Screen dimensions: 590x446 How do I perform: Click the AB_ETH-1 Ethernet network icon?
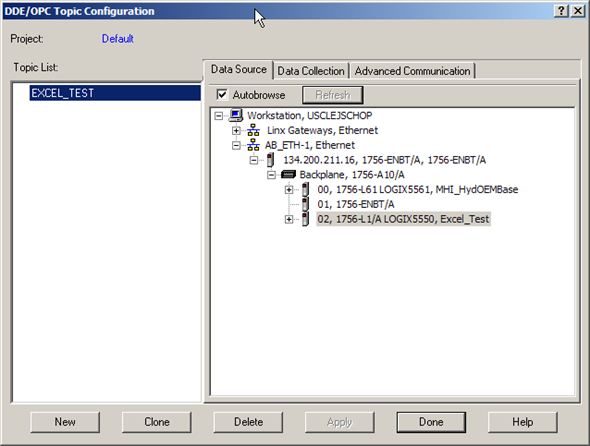(x=253, y=145)
